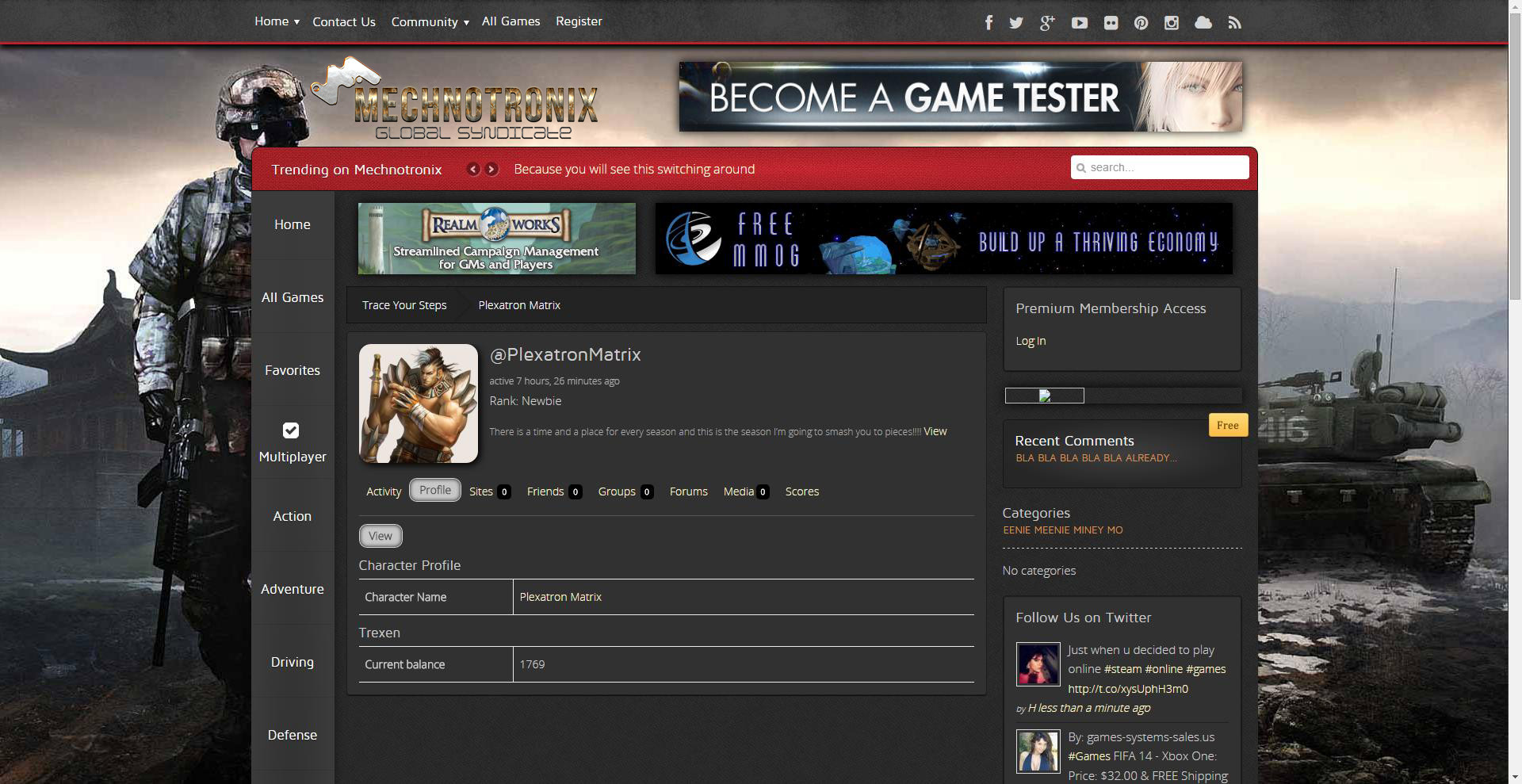Open the Pinterest icon link

(x=1141, y=23)
